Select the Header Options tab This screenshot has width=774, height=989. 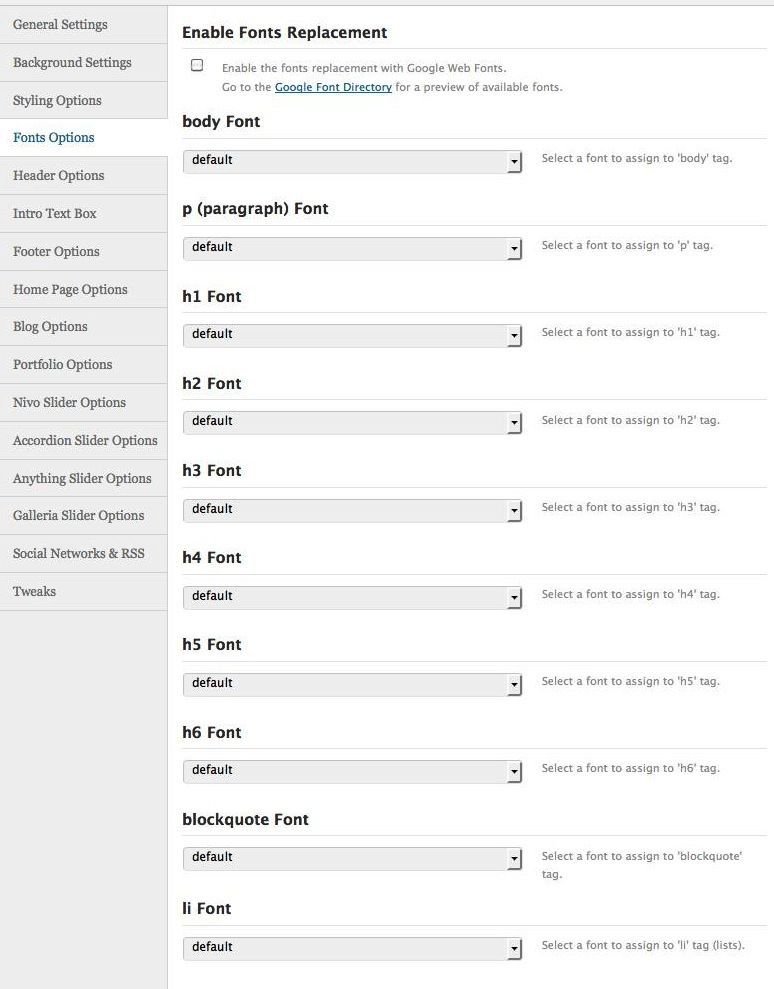[58, 175]
